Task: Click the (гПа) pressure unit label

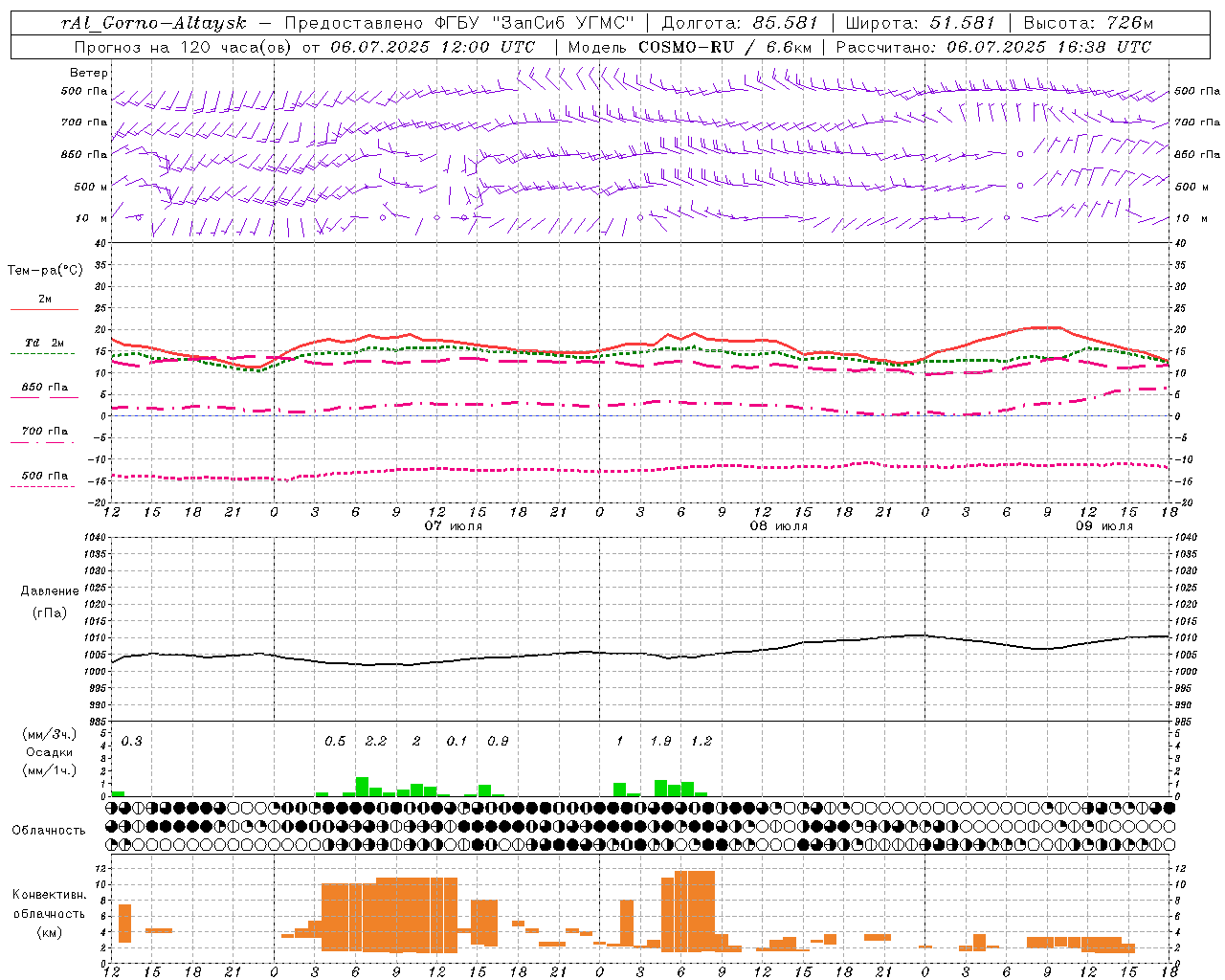Action: pos(50,613)
